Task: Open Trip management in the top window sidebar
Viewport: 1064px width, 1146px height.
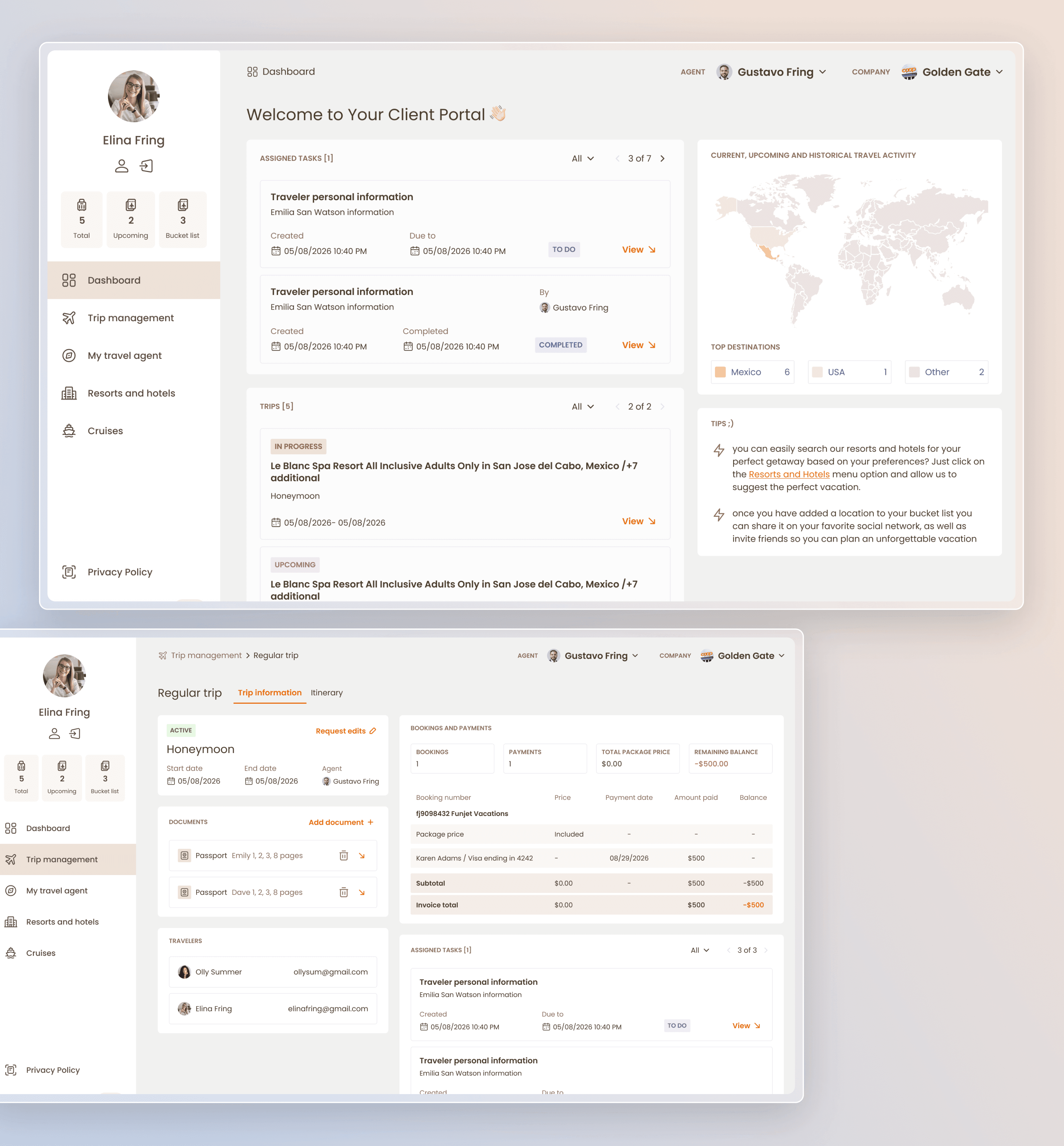Action: click(134, 318)
